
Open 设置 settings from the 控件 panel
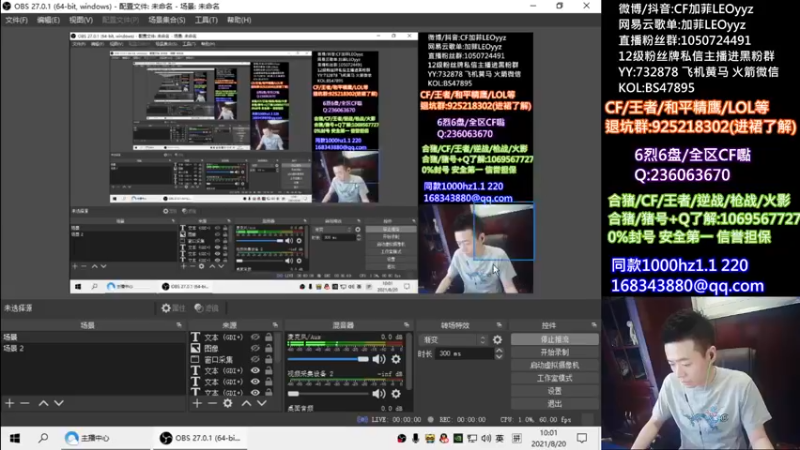point(555,391)
